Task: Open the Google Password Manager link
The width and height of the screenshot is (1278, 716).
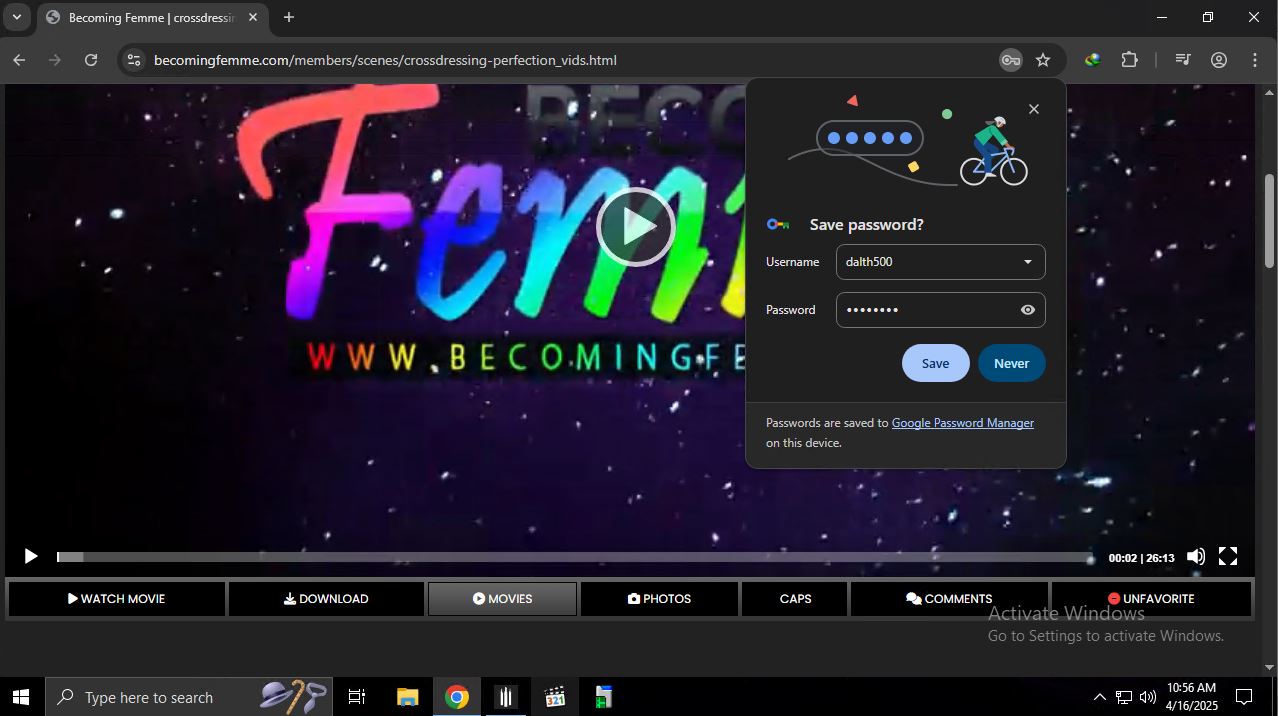Action: coord(962,423)
